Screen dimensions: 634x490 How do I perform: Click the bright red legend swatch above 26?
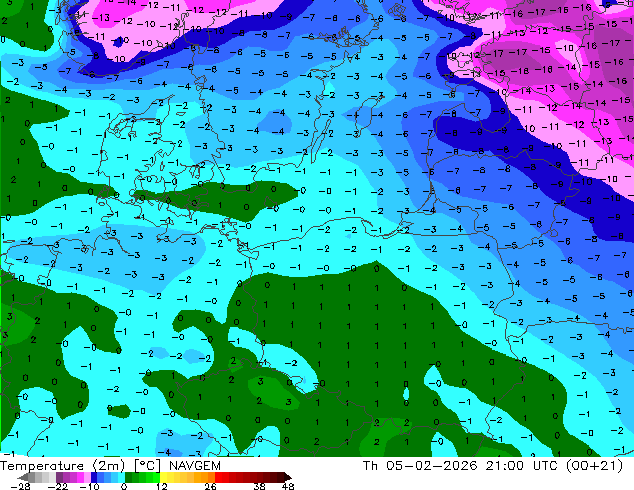[218, 477]
